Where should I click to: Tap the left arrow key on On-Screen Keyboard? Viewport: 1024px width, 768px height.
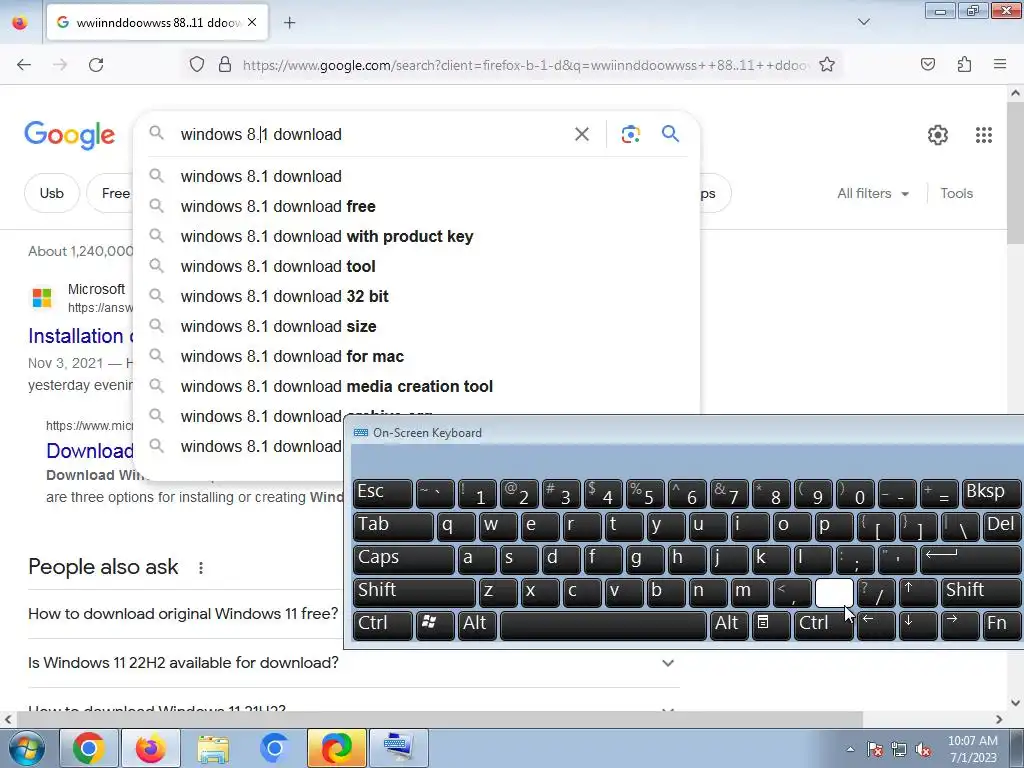click(876, 625)
